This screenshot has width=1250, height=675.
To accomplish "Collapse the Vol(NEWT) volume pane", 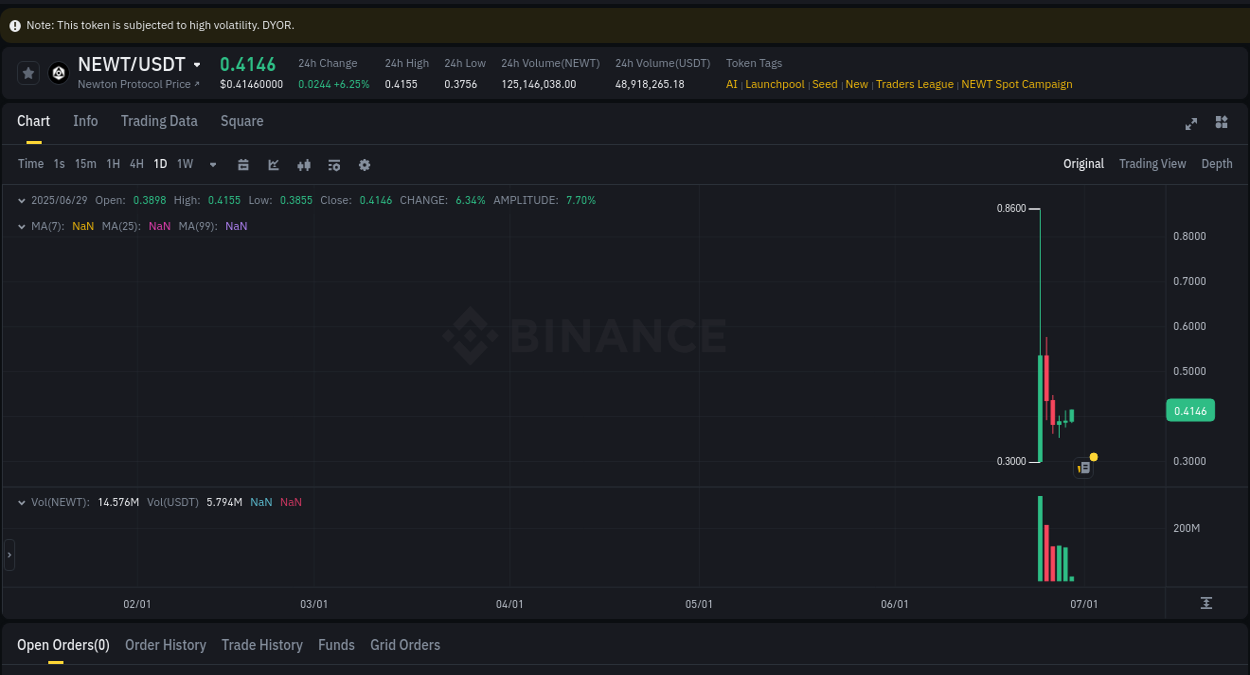I will (x=20, y=501).
